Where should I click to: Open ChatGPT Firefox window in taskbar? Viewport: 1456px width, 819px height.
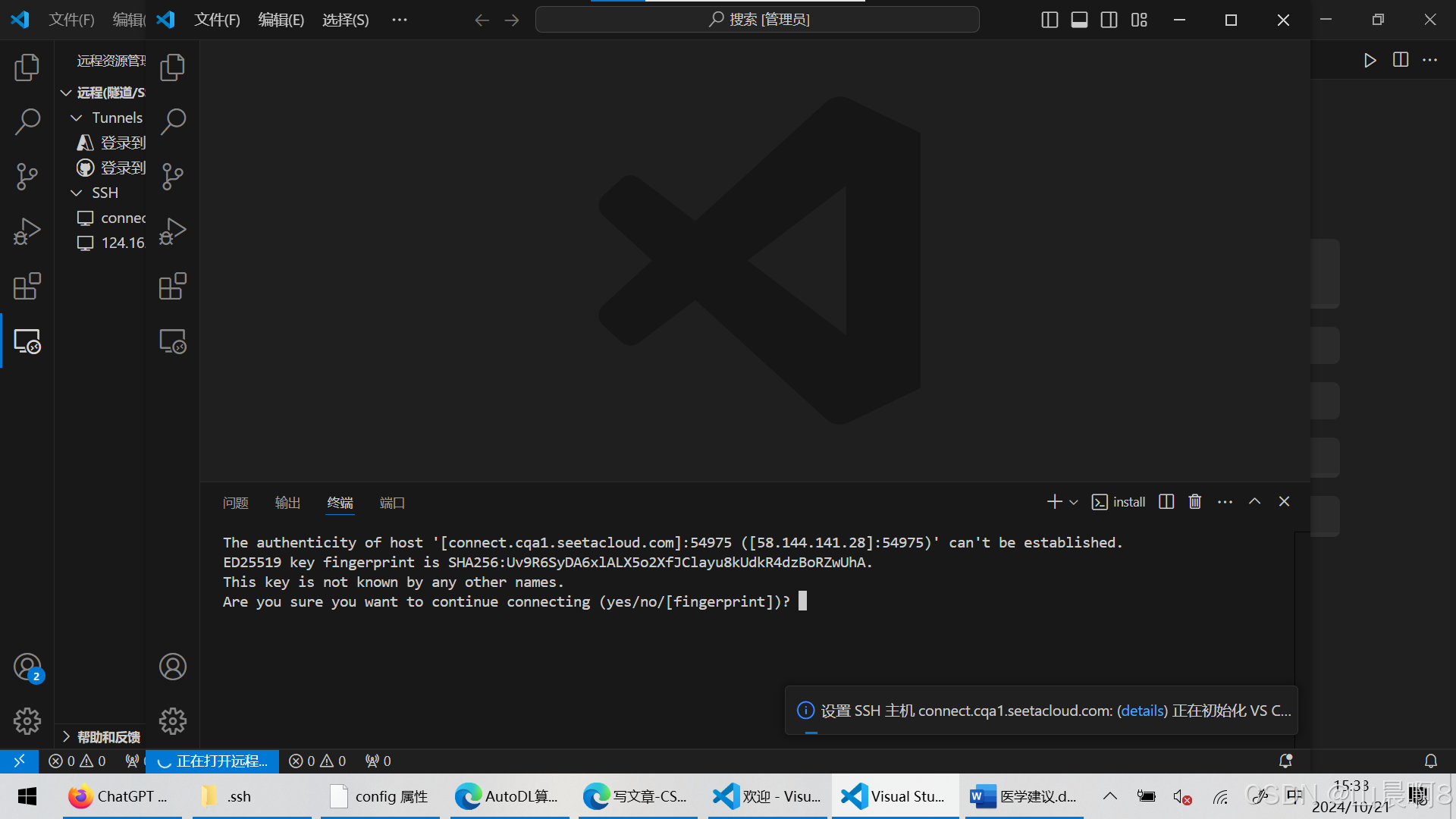122,796
